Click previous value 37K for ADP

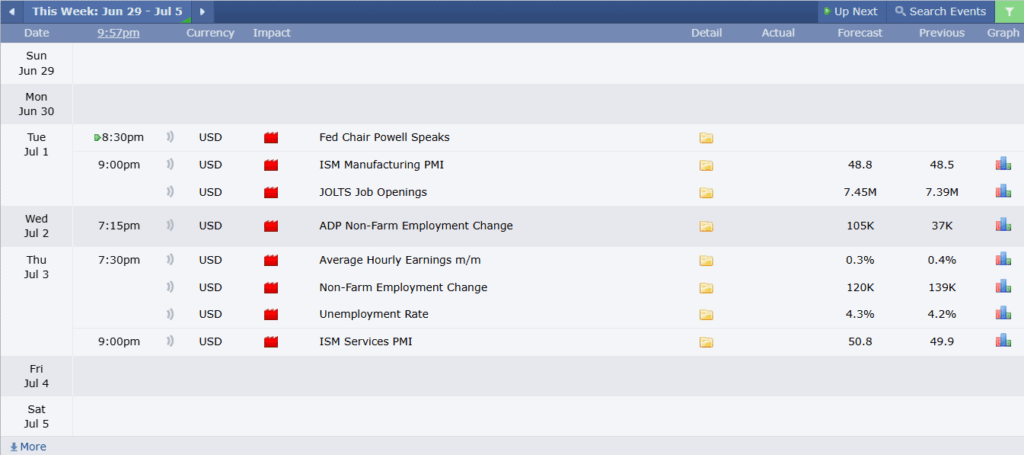(942, 226)
